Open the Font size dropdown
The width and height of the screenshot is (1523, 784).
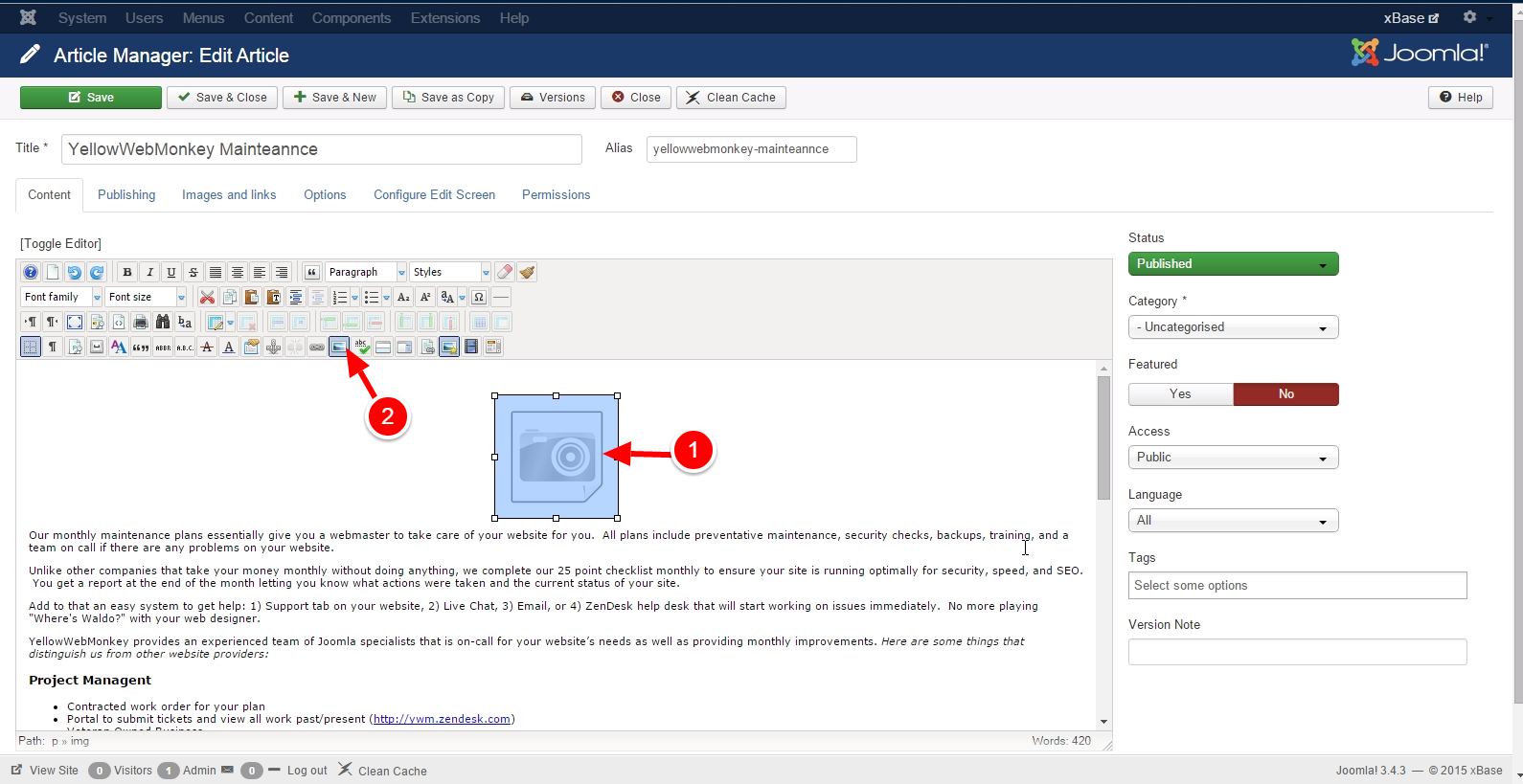[x=146, y=297]
